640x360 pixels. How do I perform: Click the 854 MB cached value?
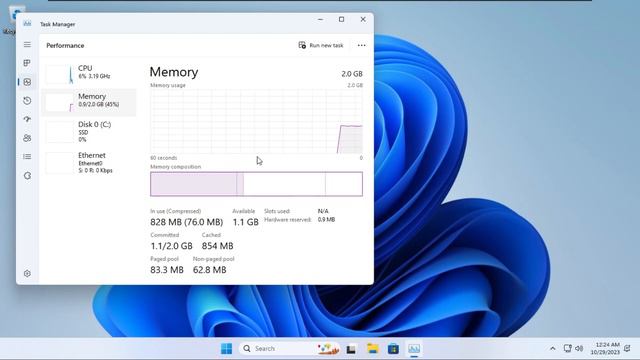pyautogui.click(x=218, y=246)
